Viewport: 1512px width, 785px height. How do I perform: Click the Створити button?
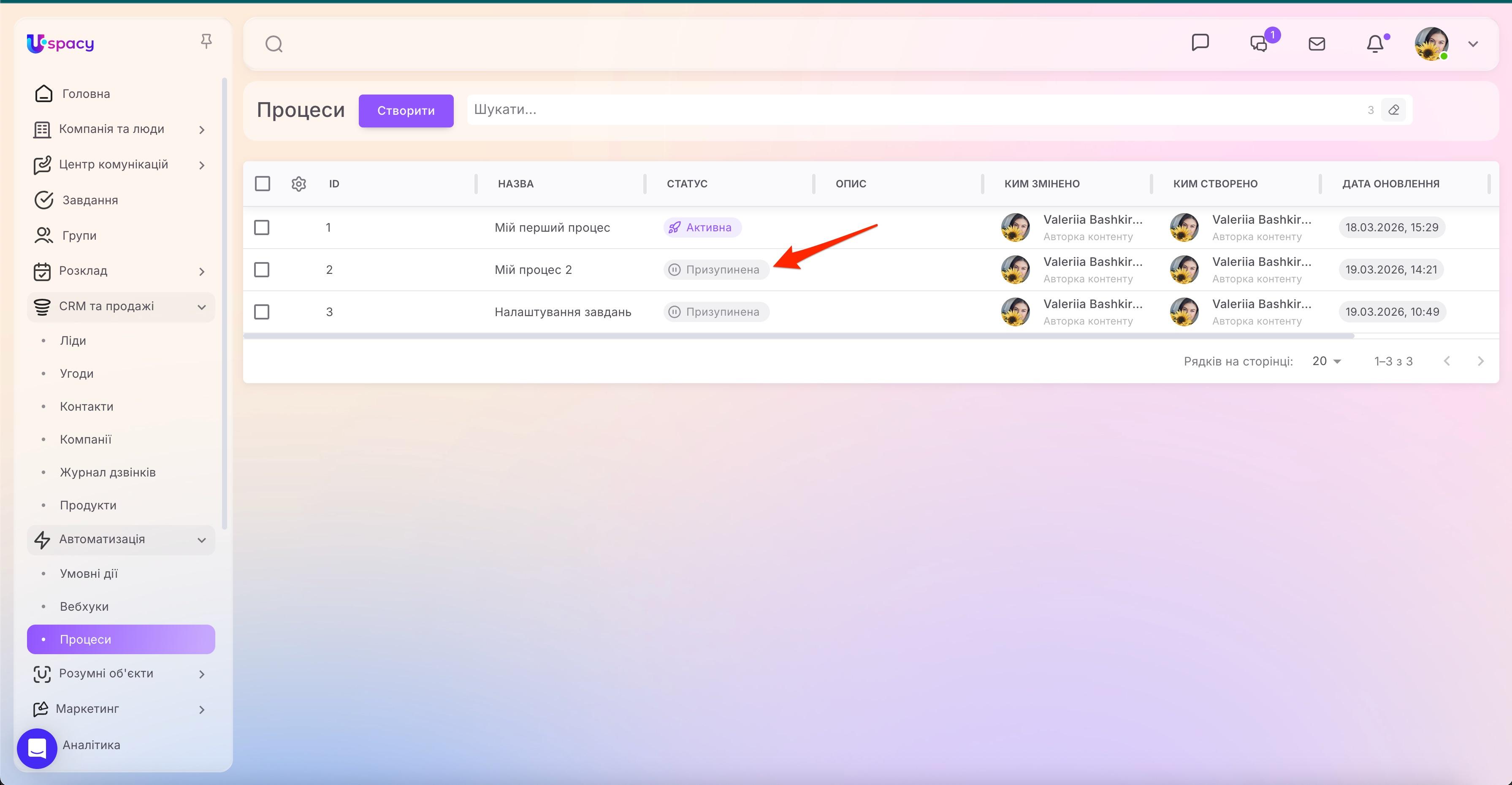pyautogui.click(x=406, y=111)
